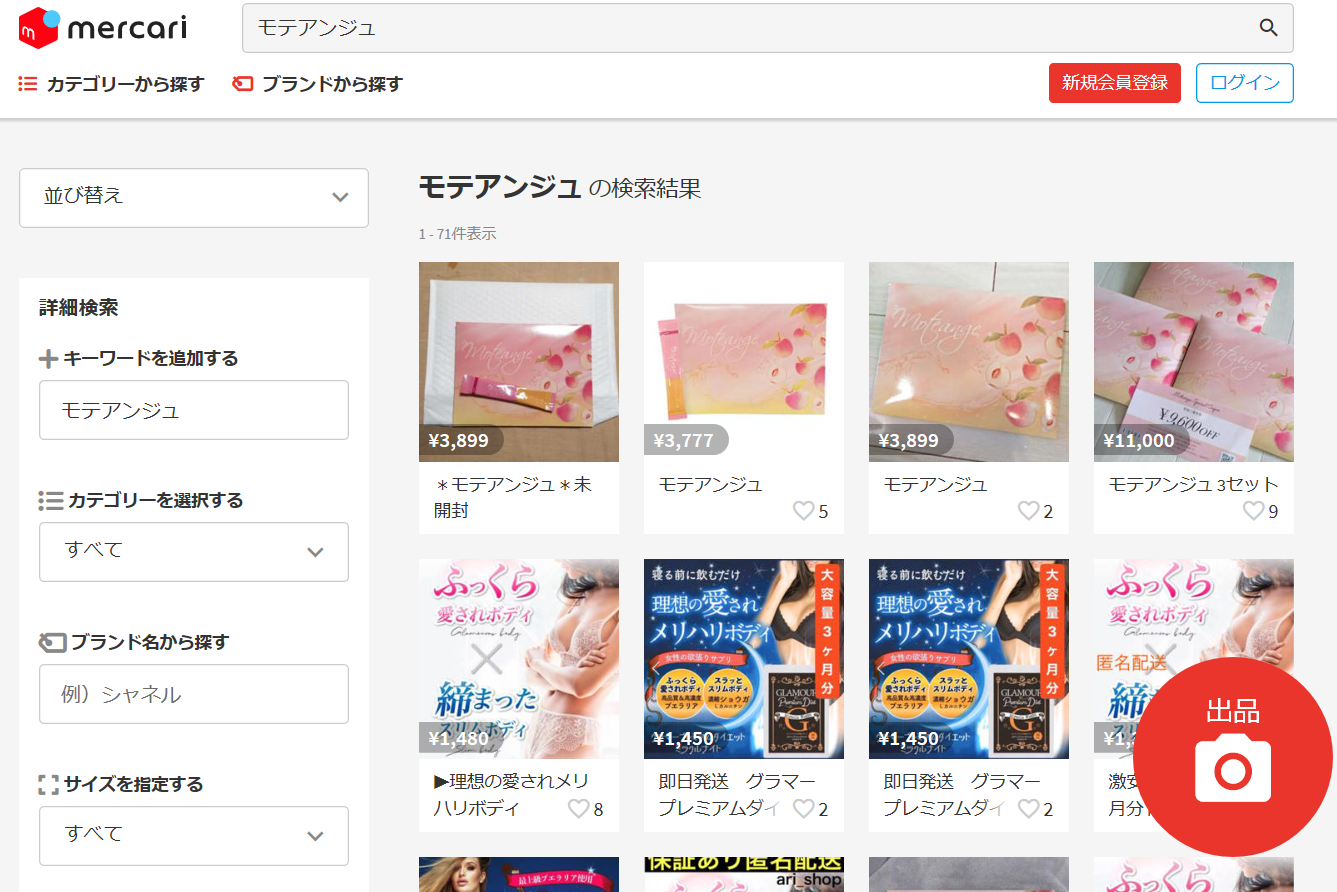Open ＊モテアンジュ＊未開封 item title

tap(513, 497)
